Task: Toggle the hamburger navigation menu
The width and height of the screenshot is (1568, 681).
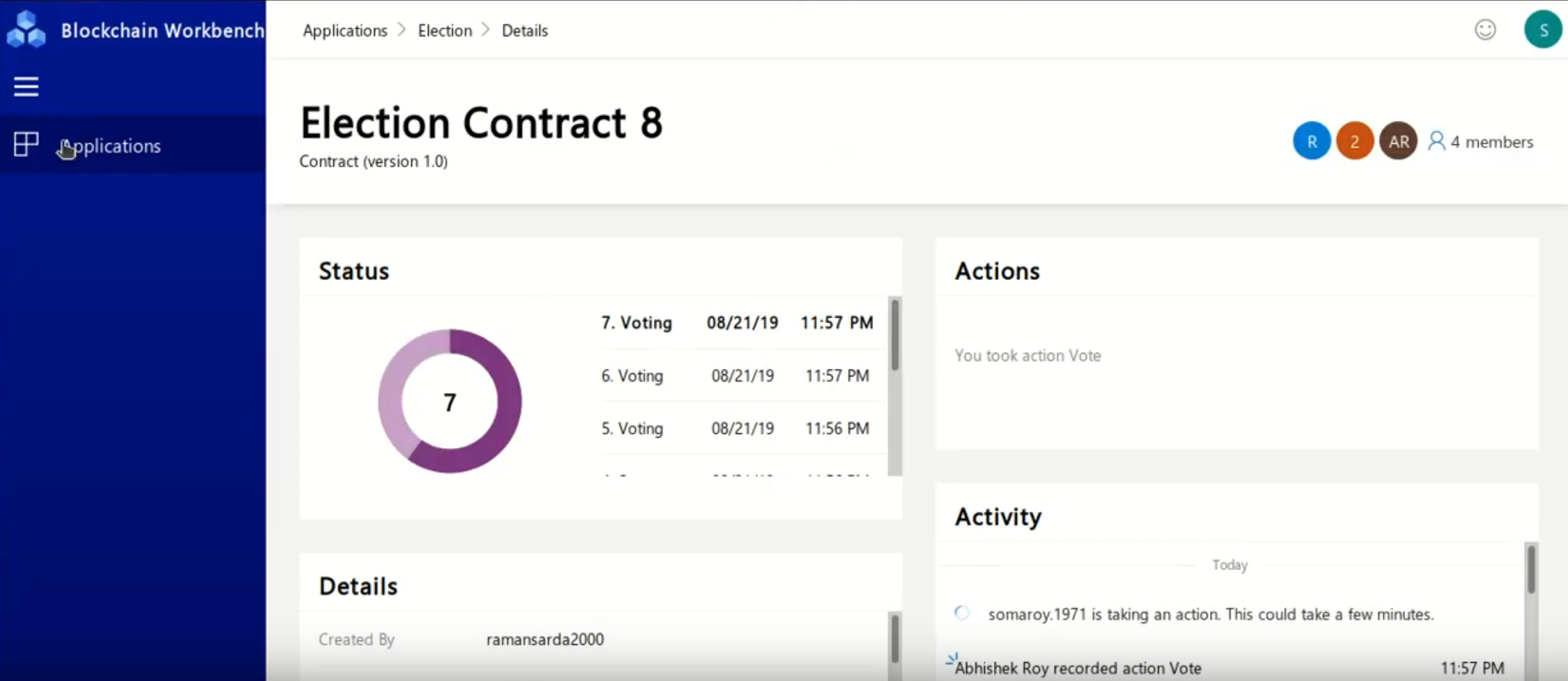Action: [x=26, y=86]
